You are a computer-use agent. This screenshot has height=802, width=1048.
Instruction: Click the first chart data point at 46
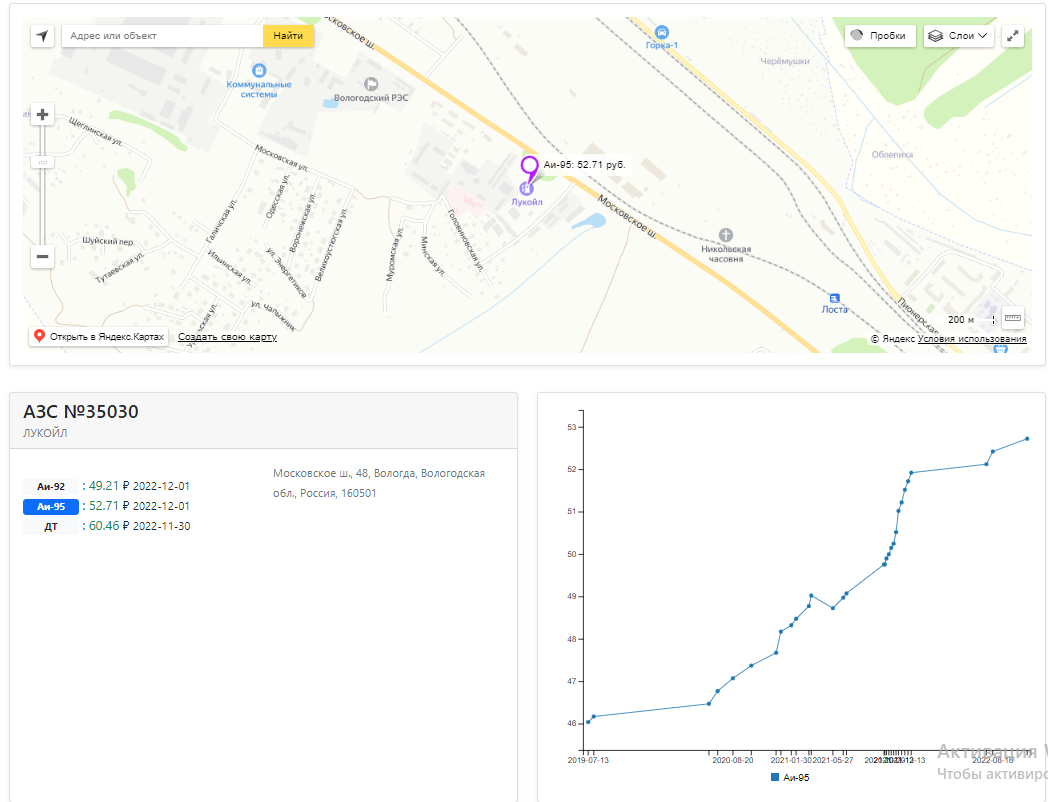[x=588, y=722]
